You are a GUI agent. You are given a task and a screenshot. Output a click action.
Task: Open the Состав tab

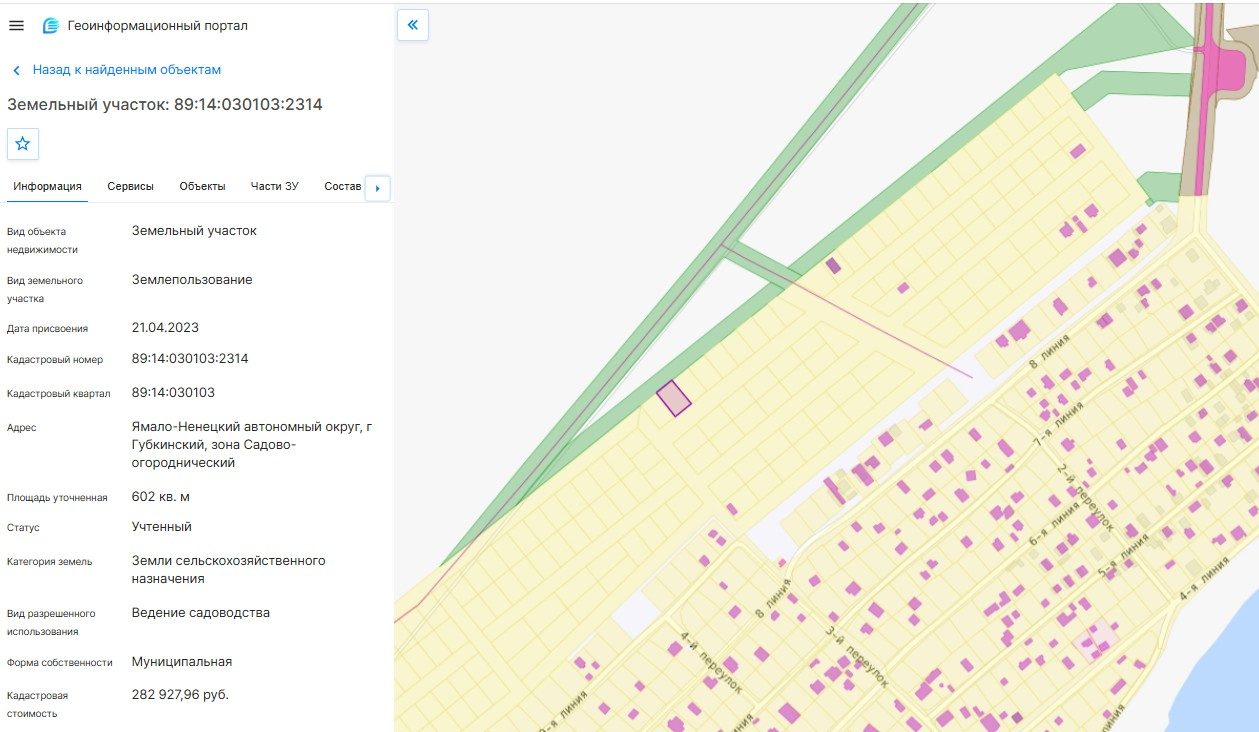pyautogui.click(x=343, y=187)
